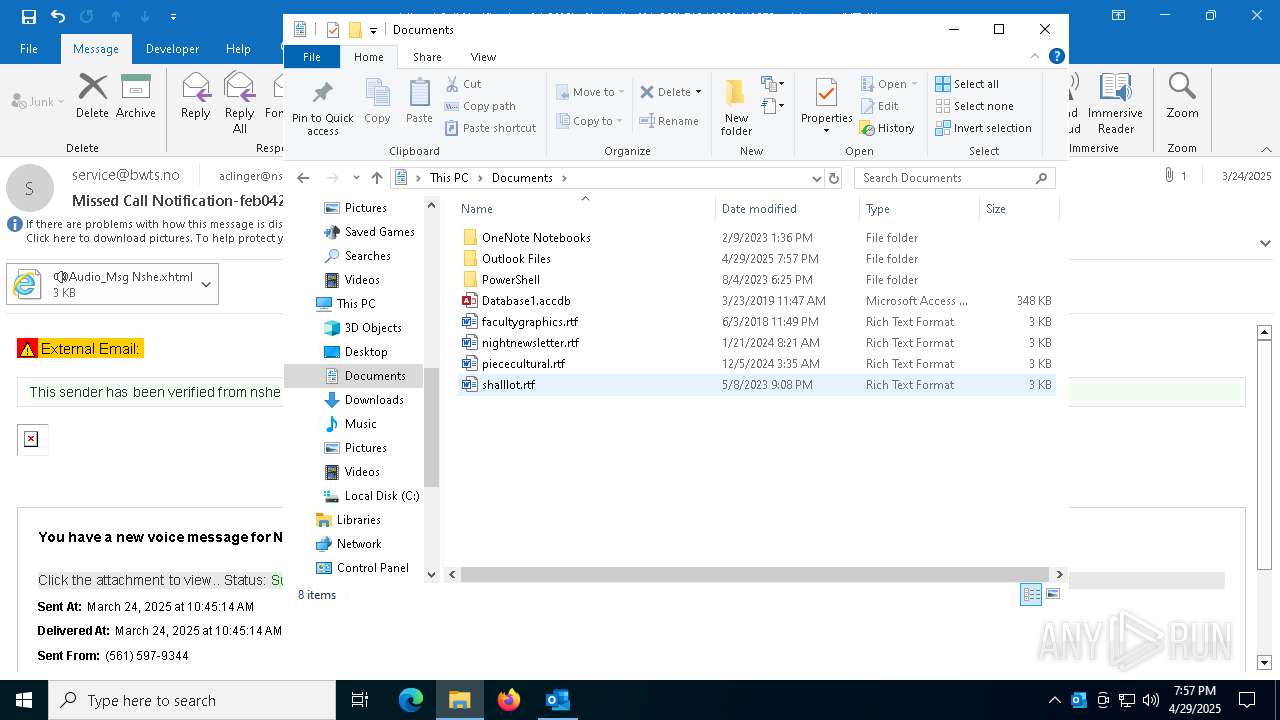Screen dimensions: 1280x720
Task: Open the Home tab in Explorer
Action: tap(369, 57)
